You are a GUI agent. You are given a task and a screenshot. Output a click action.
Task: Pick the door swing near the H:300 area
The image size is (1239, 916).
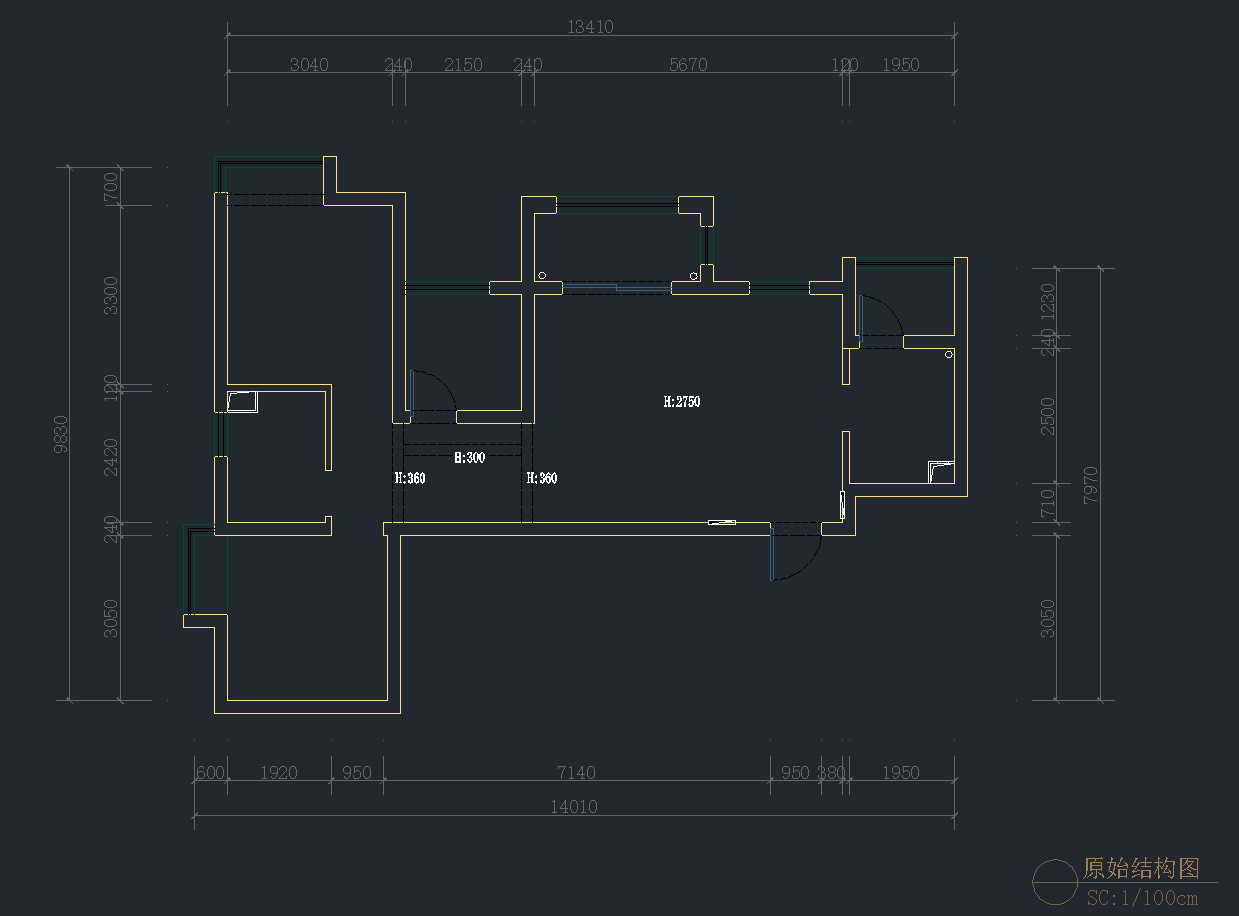(x=433, y=391)
